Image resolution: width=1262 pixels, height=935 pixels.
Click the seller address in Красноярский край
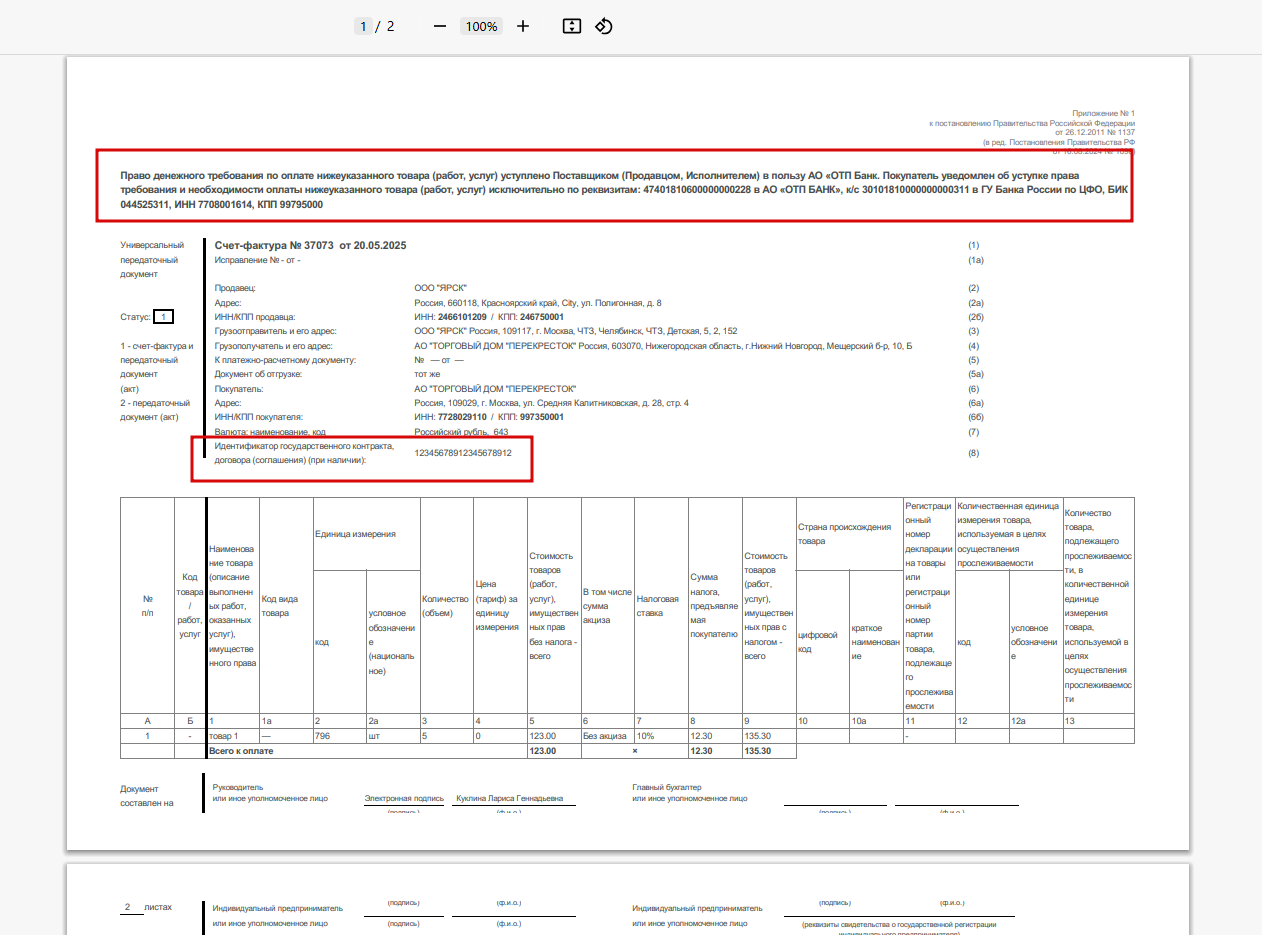tap(537, 302)
